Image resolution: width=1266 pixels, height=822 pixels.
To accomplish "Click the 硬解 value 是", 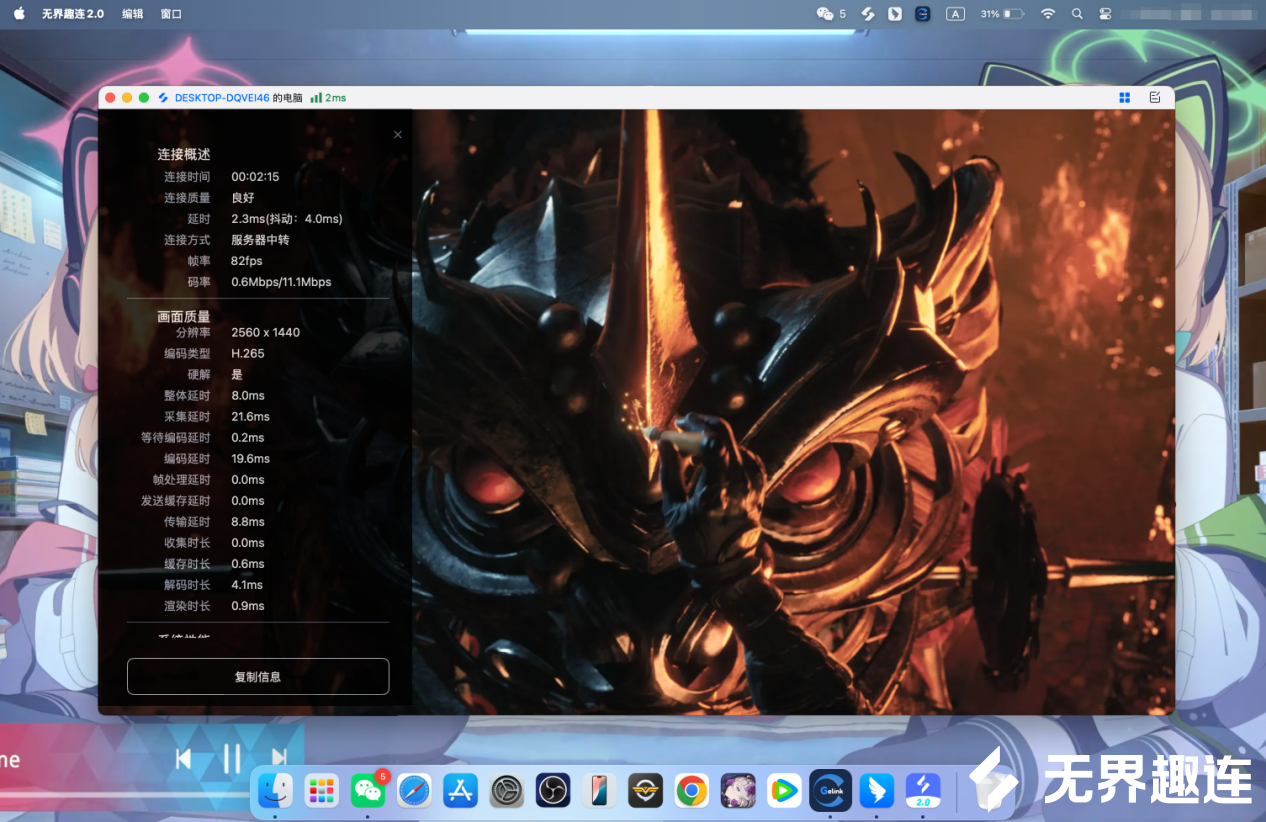I will 237,375.
